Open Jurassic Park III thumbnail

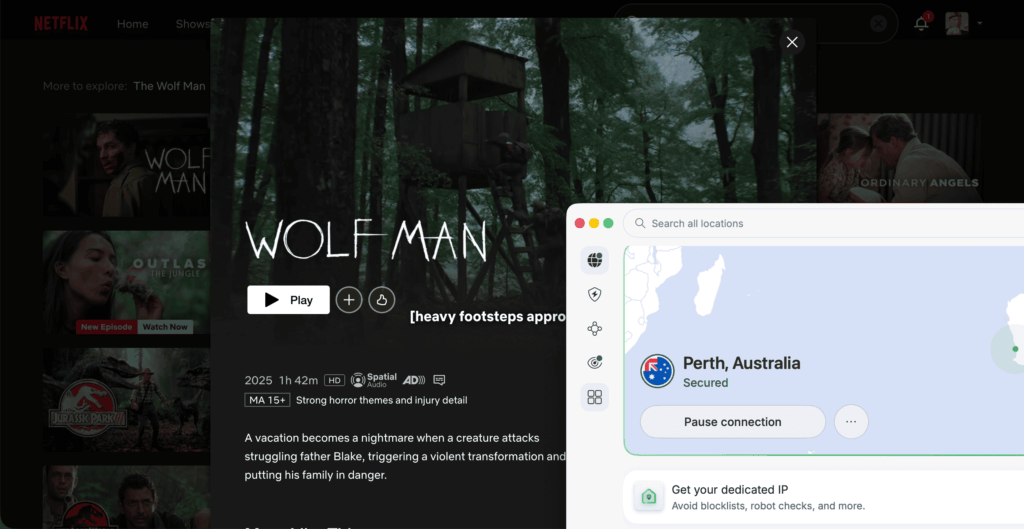(126, 400)
